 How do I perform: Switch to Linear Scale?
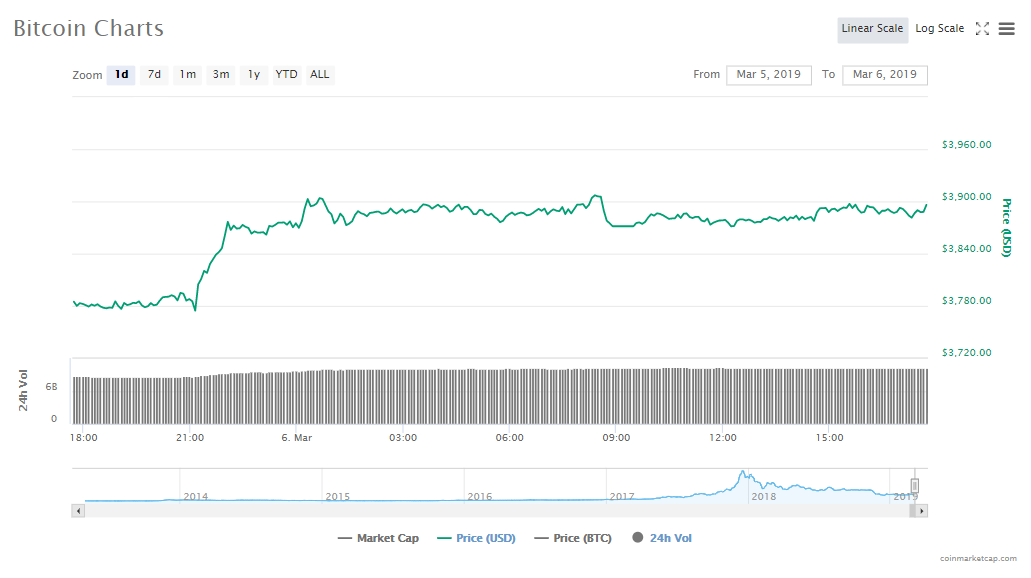click(872, 29)
